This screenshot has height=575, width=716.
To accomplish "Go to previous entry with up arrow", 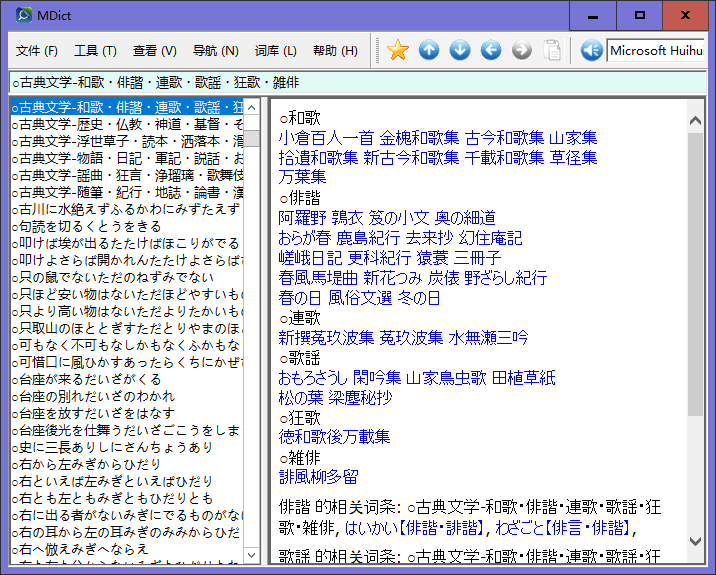I will tap(429, 50).
